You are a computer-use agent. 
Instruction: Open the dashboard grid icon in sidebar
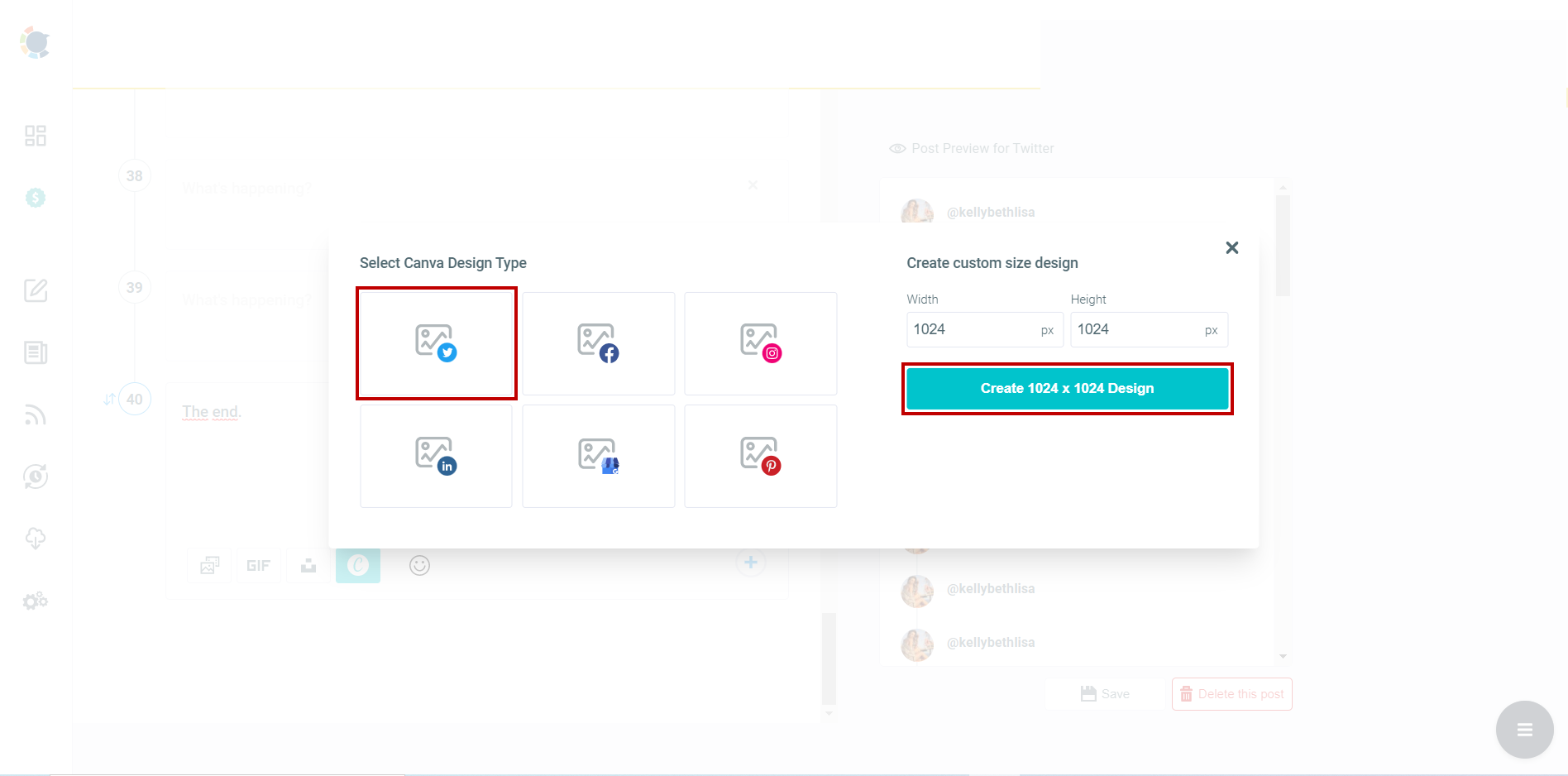tap(35, 135)
